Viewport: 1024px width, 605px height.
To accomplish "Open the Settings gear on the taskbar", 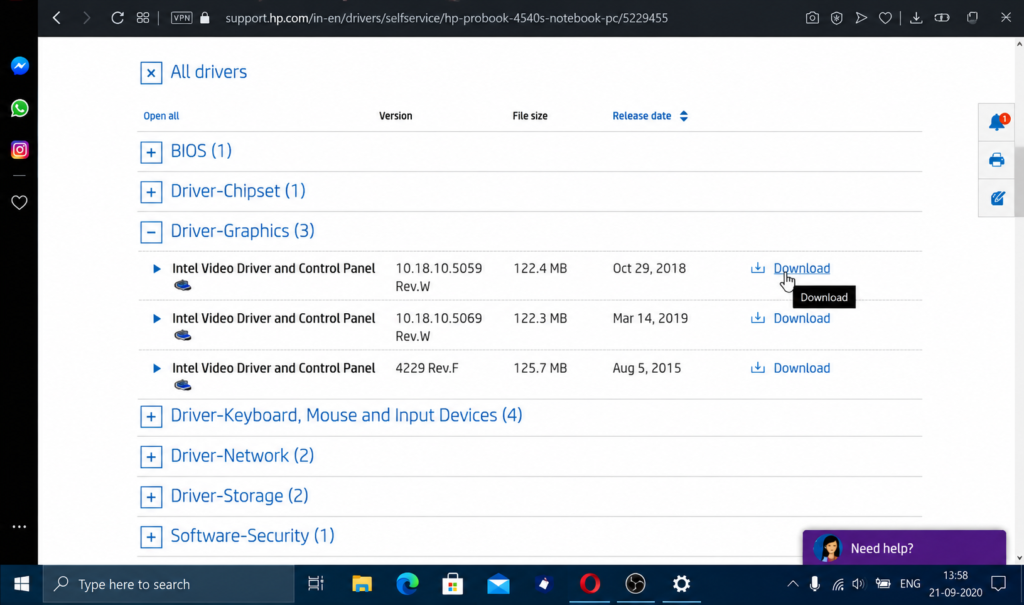I will 681,584.
